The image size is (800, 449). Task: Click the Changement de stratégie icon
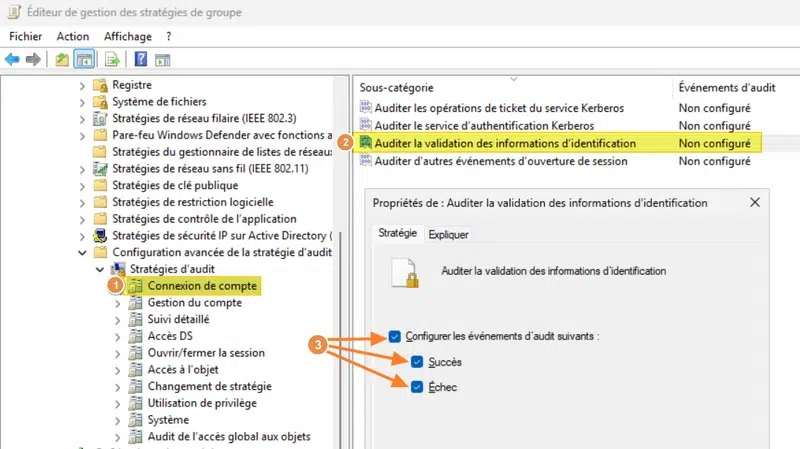(135, 386)
